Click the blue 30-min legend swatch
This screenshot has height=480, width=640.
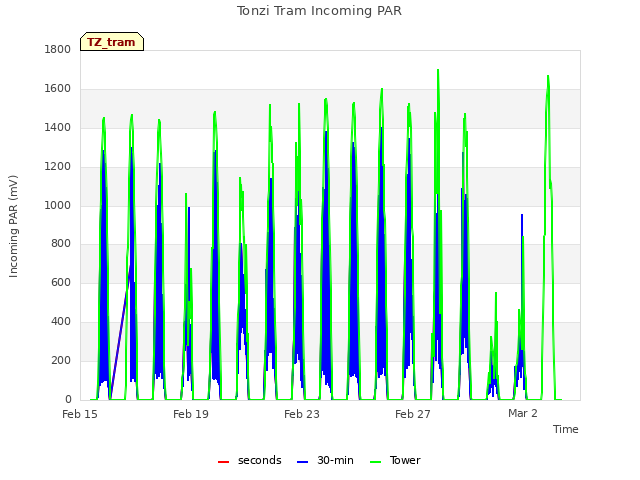click(x=302, y=462)
